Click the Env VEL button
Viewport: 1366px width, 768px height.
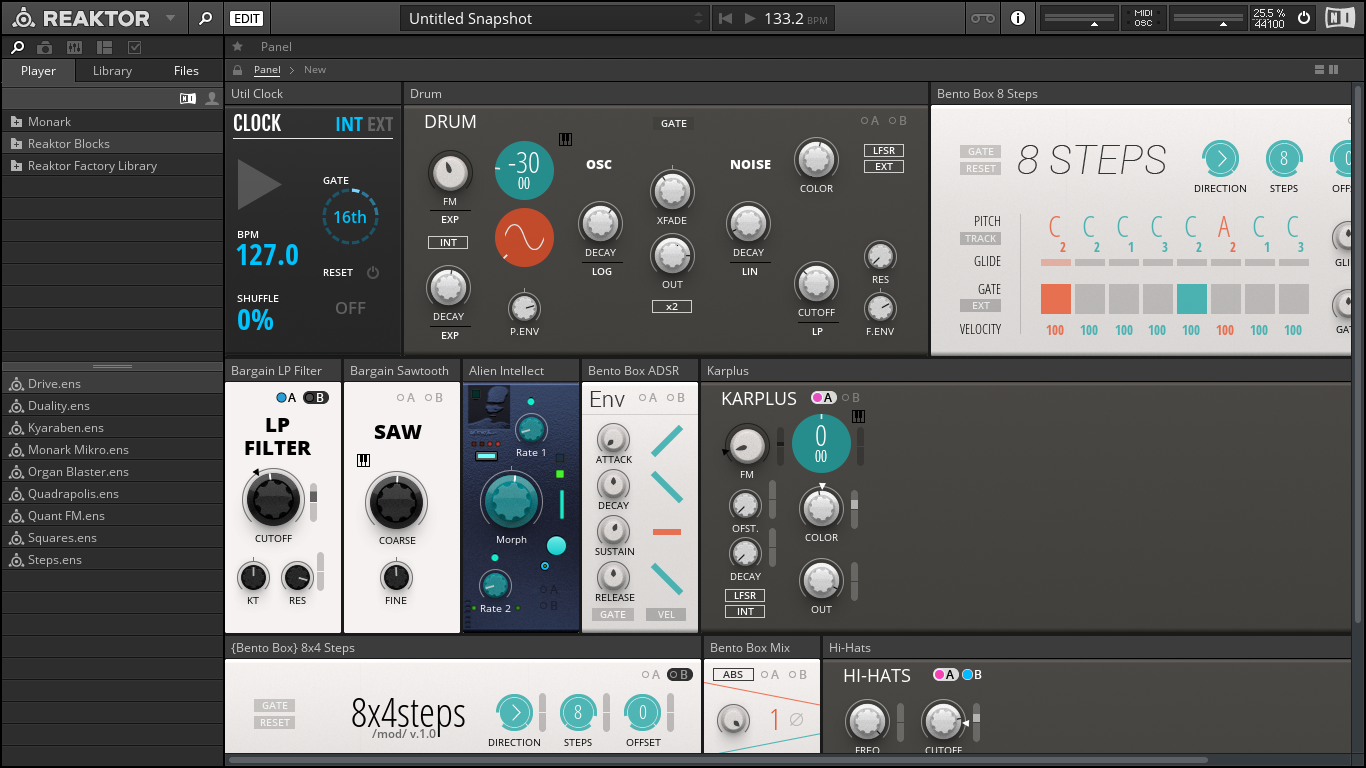coord(666,614)
